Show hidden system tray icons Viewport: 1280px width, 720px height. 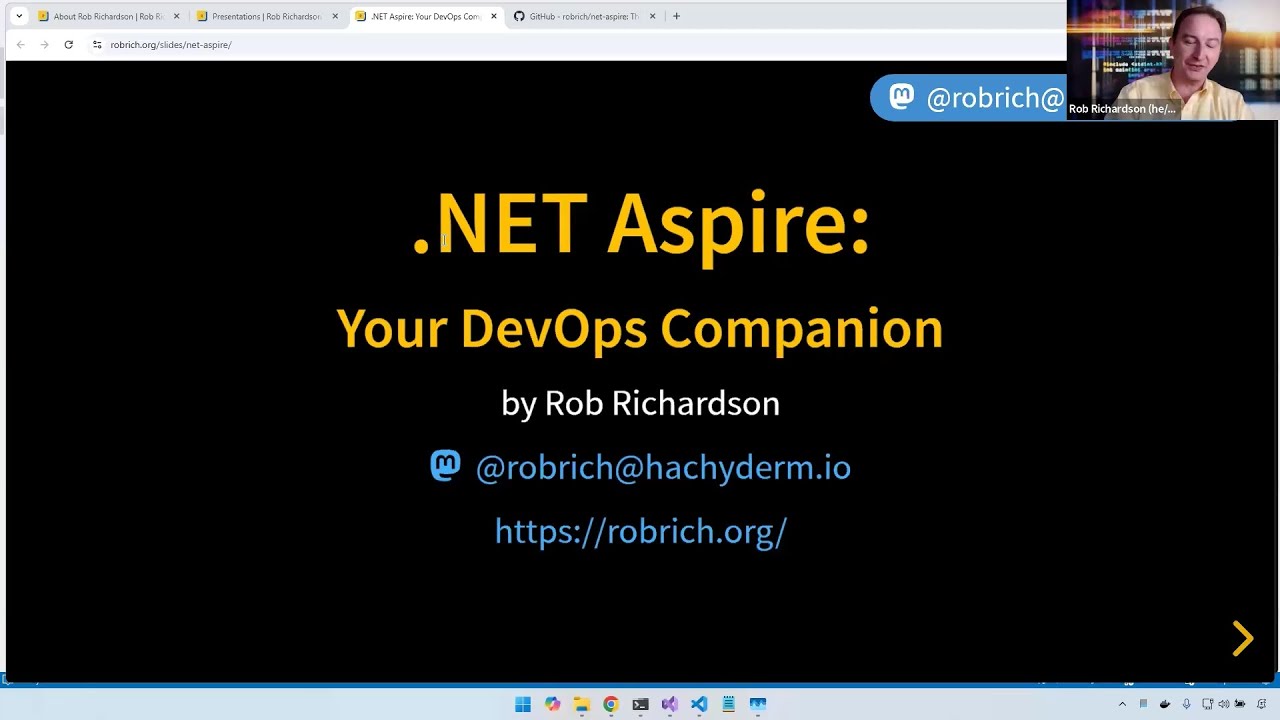click(x=1122, y=704)
